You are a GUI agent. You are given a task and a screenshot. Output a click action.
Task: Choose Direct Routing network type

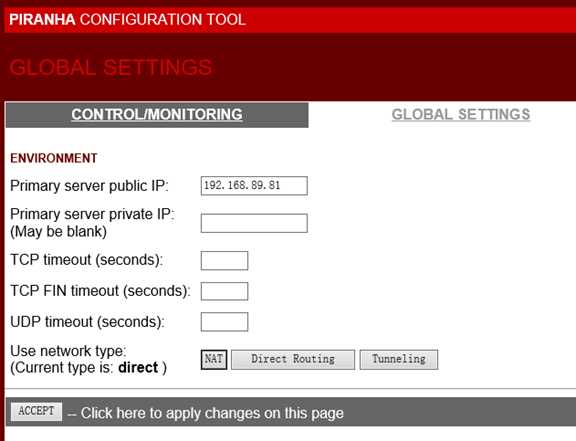293,359
